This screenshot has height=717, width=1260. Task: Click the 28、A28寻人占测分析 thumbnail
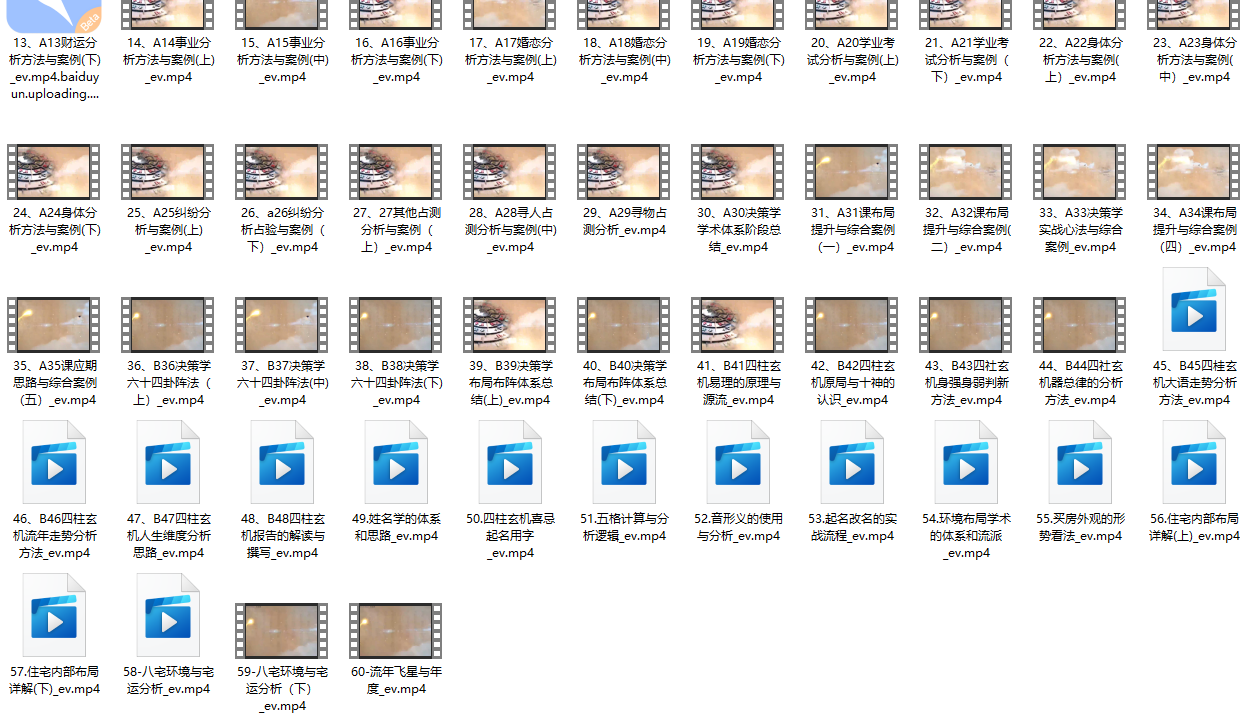point(510,171)
